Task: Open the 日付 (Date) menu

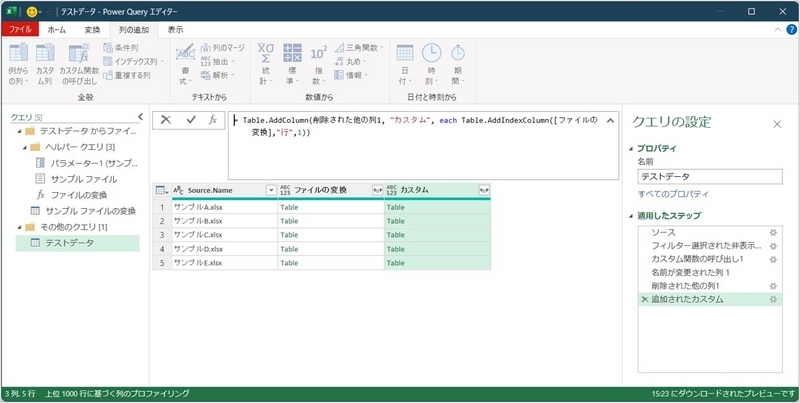Action: pos(405,63)
